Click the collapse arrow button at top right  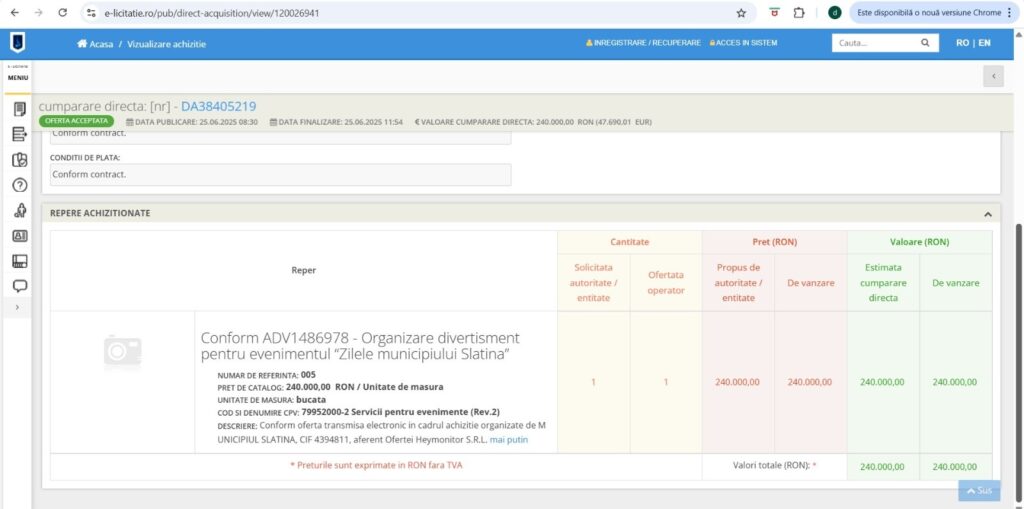(992, 76)
